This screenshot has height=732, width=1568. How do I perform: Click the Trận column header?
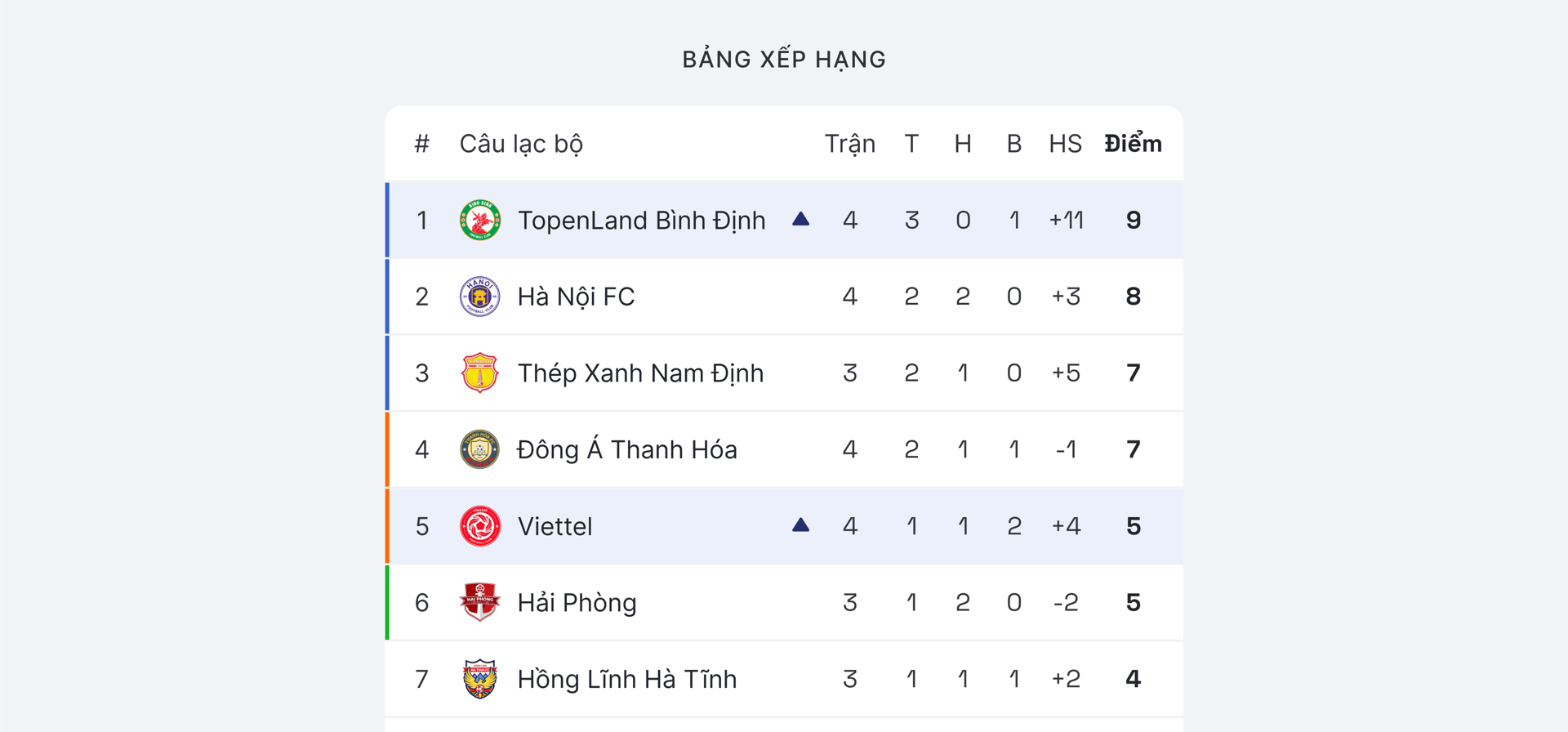tap(849, 144)
